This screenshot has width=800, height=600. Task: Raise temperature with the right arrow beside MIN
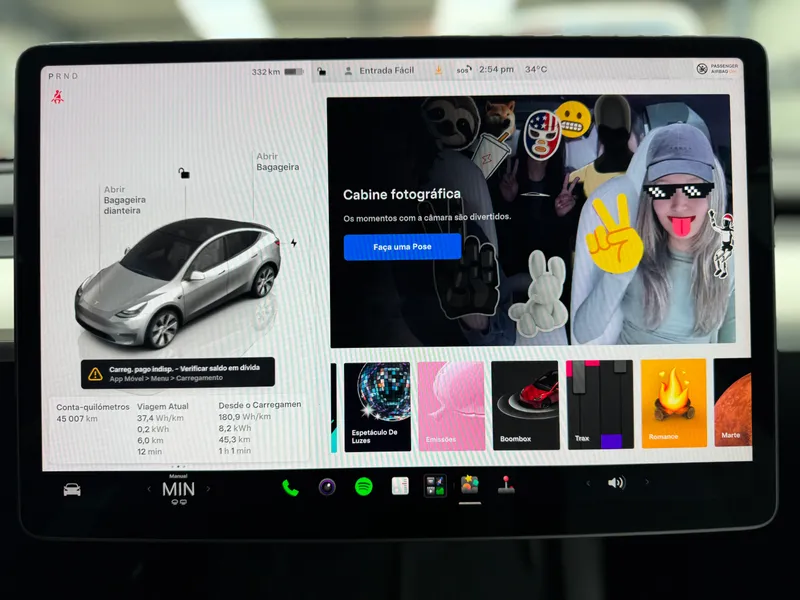[208, 489]
